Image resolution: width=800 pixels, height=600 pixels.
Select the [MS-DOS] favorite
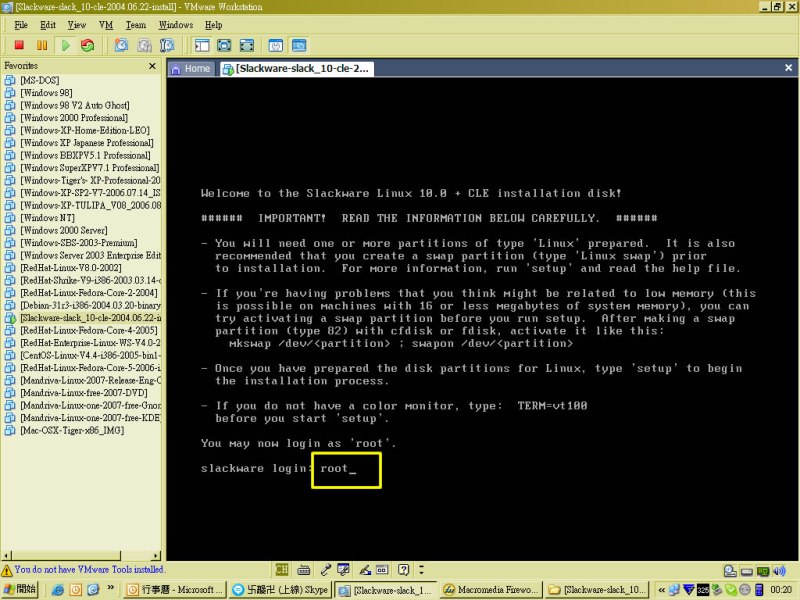tap(39, 80)
